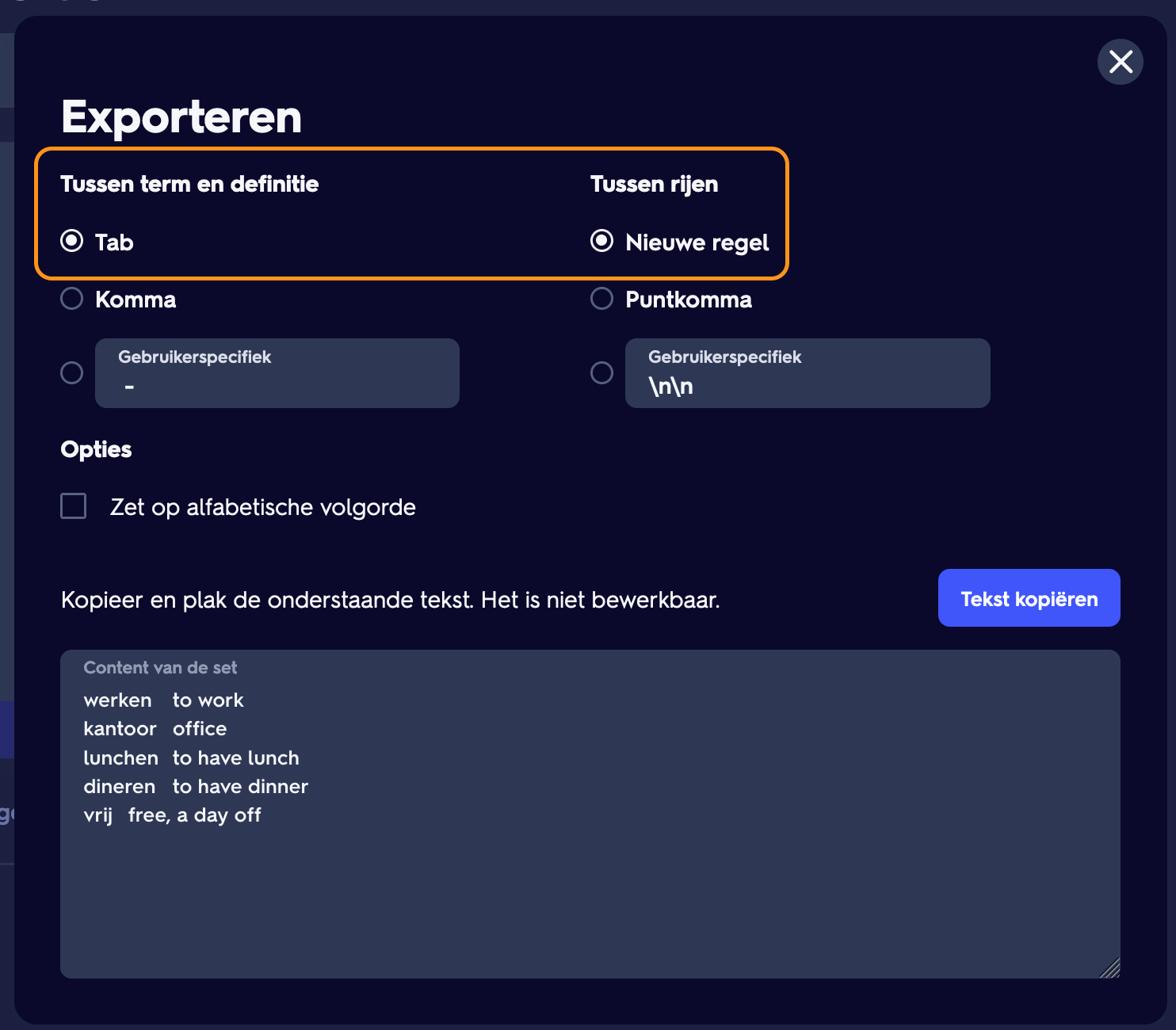
Task: Select the Komma separator option
Action: tap(72, 299)
